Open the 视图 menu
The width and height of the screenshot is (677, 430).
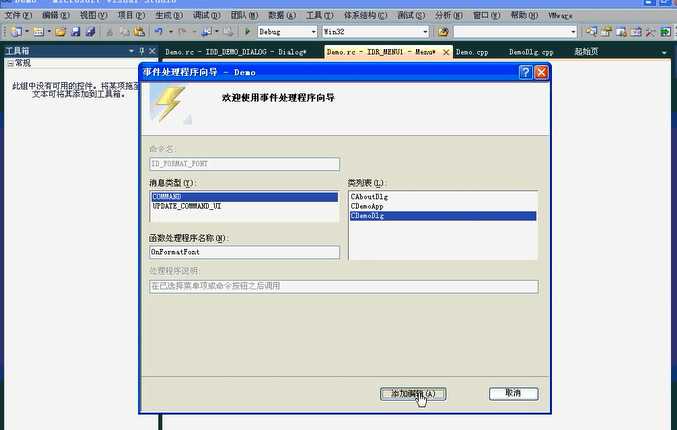(93, 15)
